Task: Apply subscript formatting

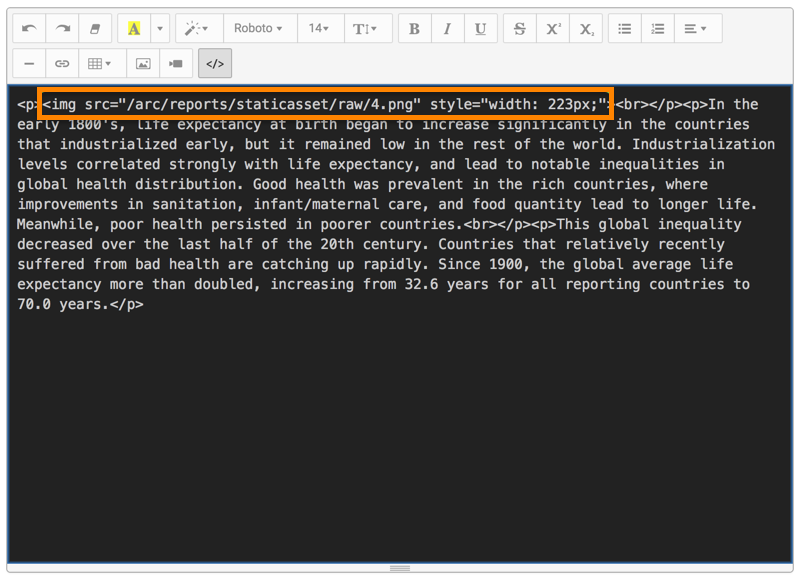Action: click(x=585, y=29)
